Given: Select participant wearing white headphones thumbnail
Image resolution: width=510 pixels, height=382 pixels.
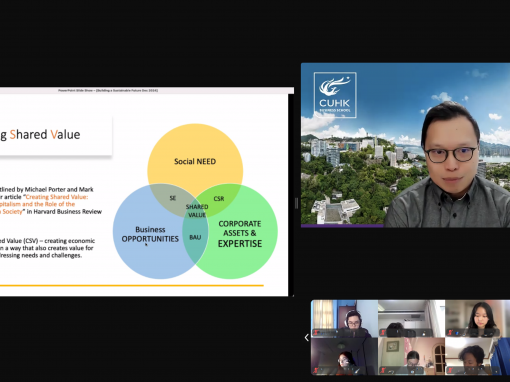Looking at the screenshot, I should coord(344,319).
